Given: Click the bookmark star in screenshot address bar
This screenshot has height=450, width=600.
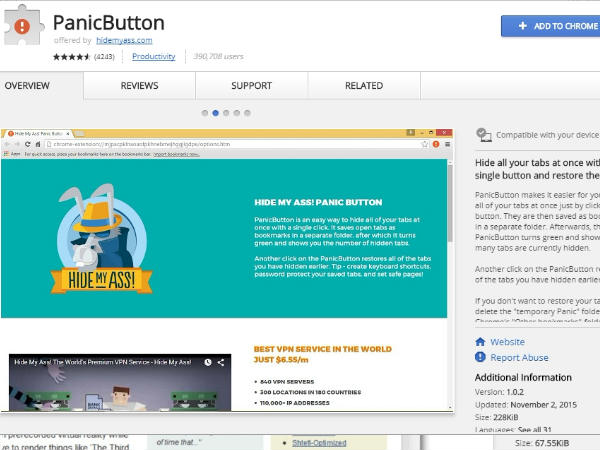Looking at the screenshot, I should coord(425,144).
